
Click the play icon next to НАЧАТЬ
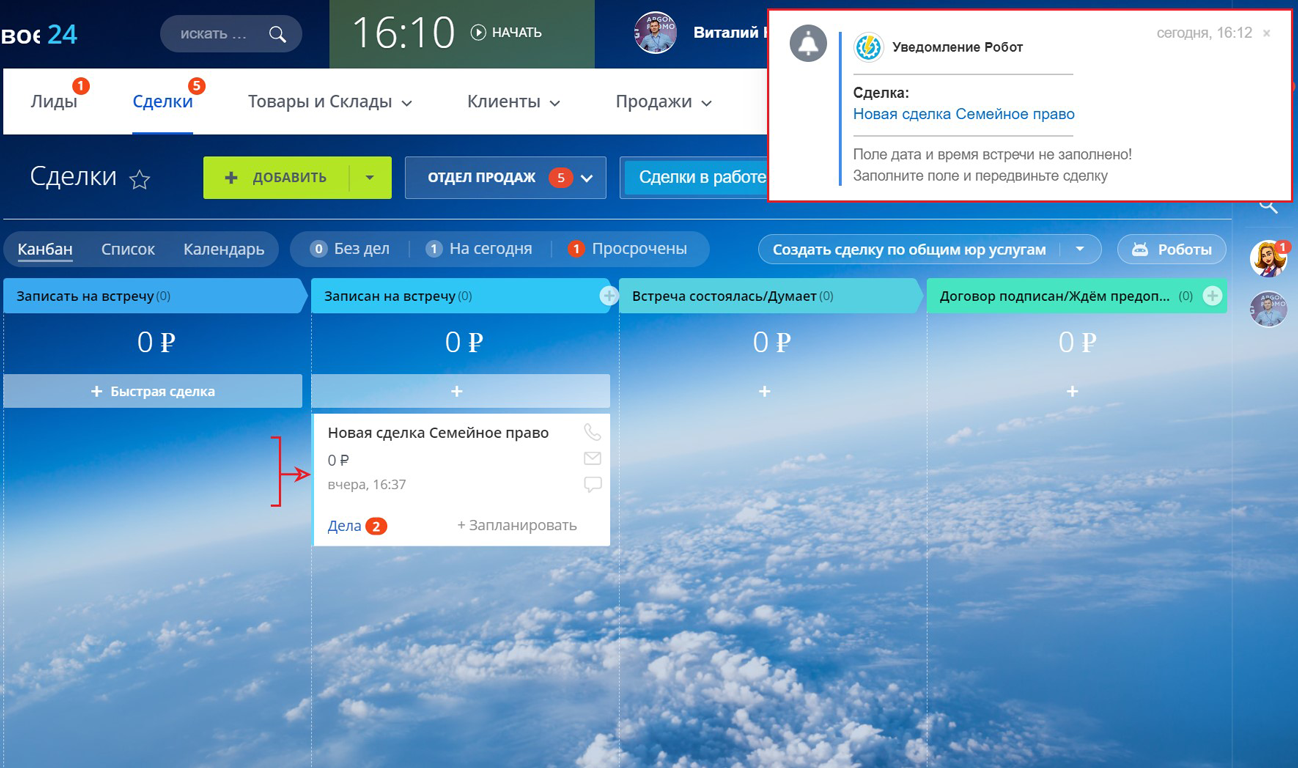(x=478, y=32)
